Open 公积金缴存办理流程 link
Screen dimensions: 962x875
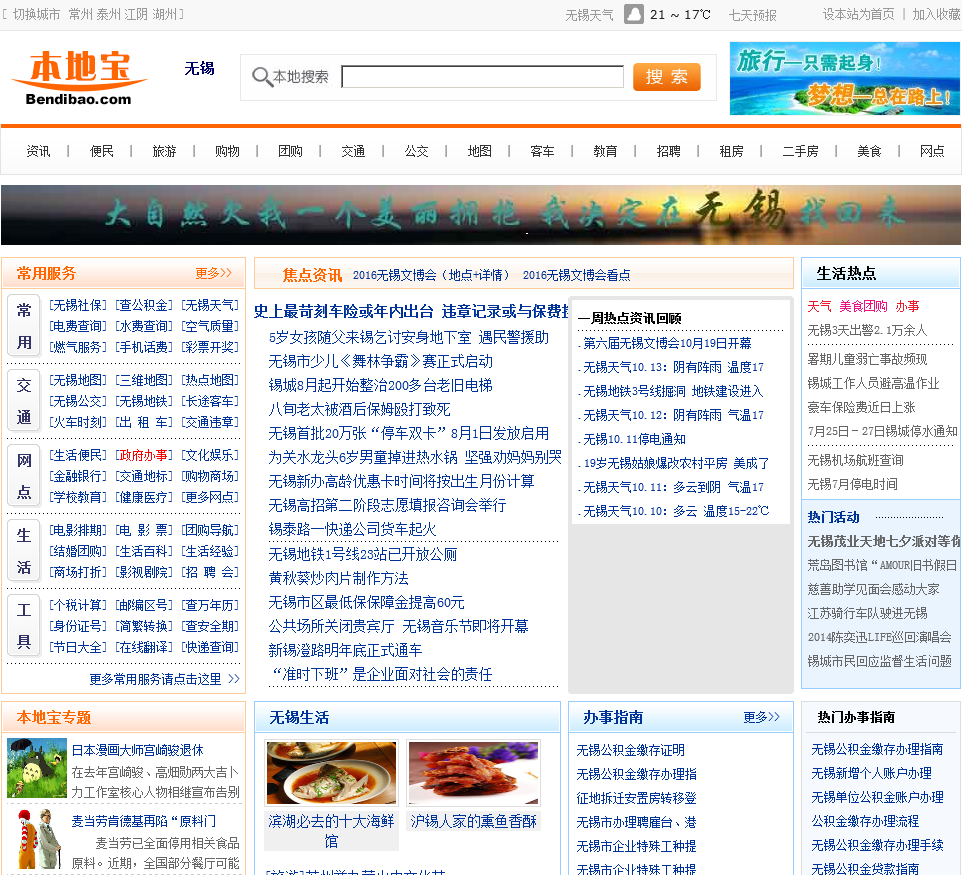864,821
